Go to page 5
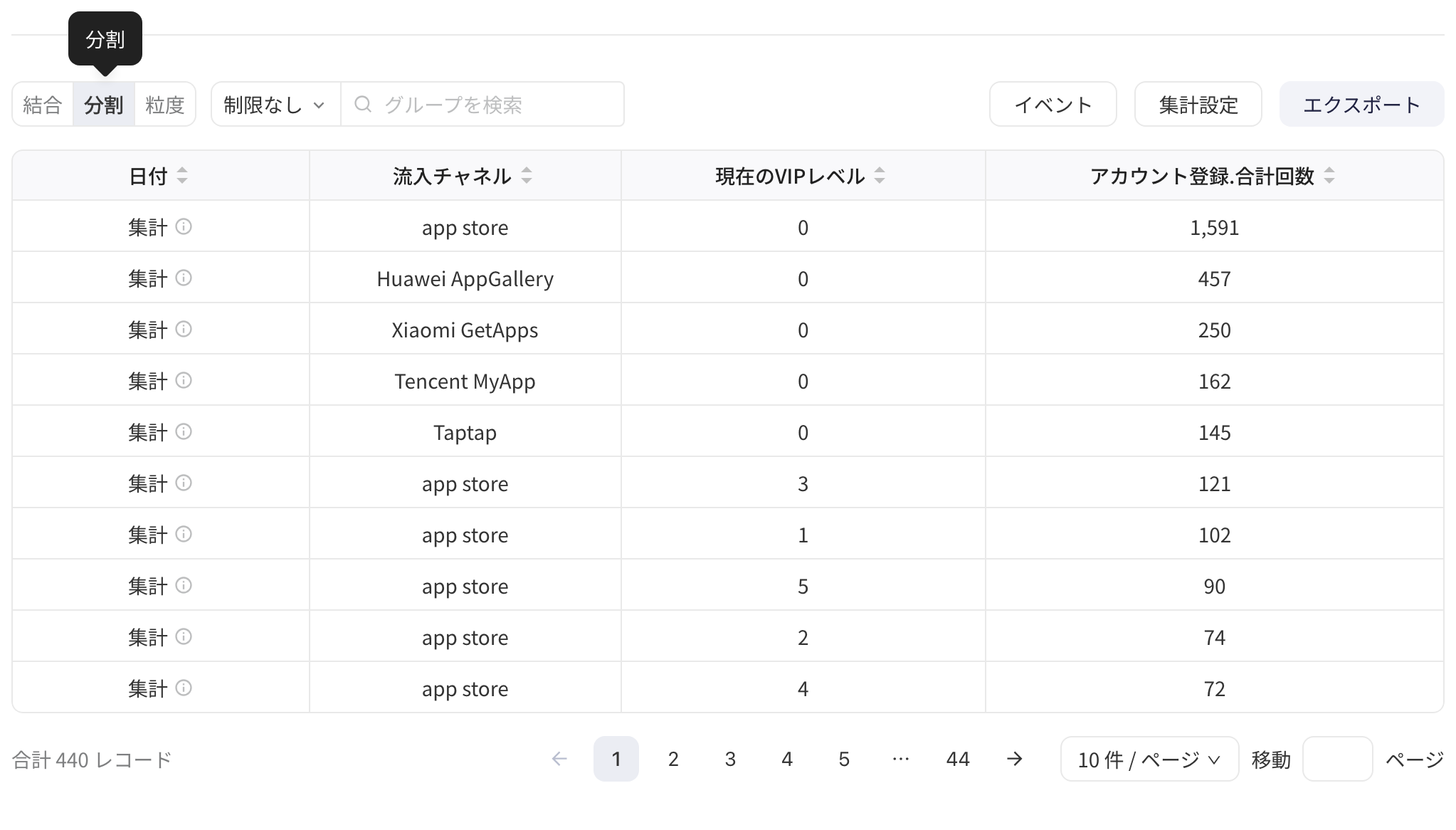1456x830 pixels. click(844, 760)
